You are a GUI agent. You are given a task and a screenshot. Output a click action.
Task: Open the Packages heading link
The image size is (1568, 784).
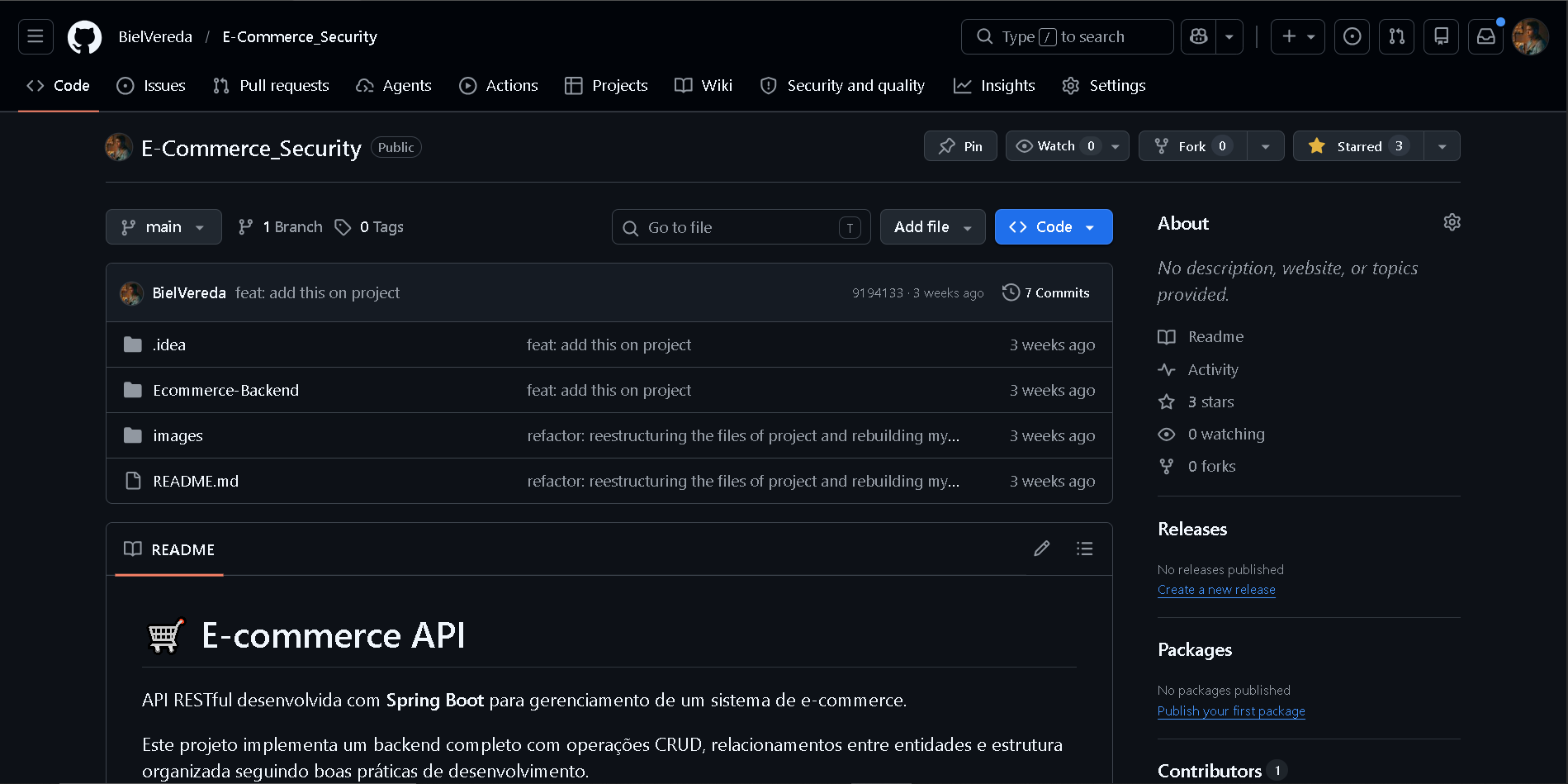[x=1195, y=649]
